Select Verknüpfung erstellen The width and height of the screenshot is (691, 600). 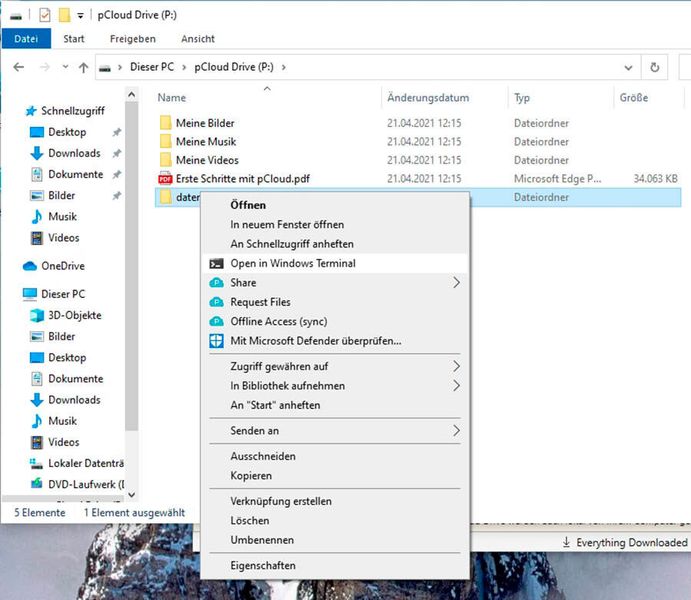point(335,501)
